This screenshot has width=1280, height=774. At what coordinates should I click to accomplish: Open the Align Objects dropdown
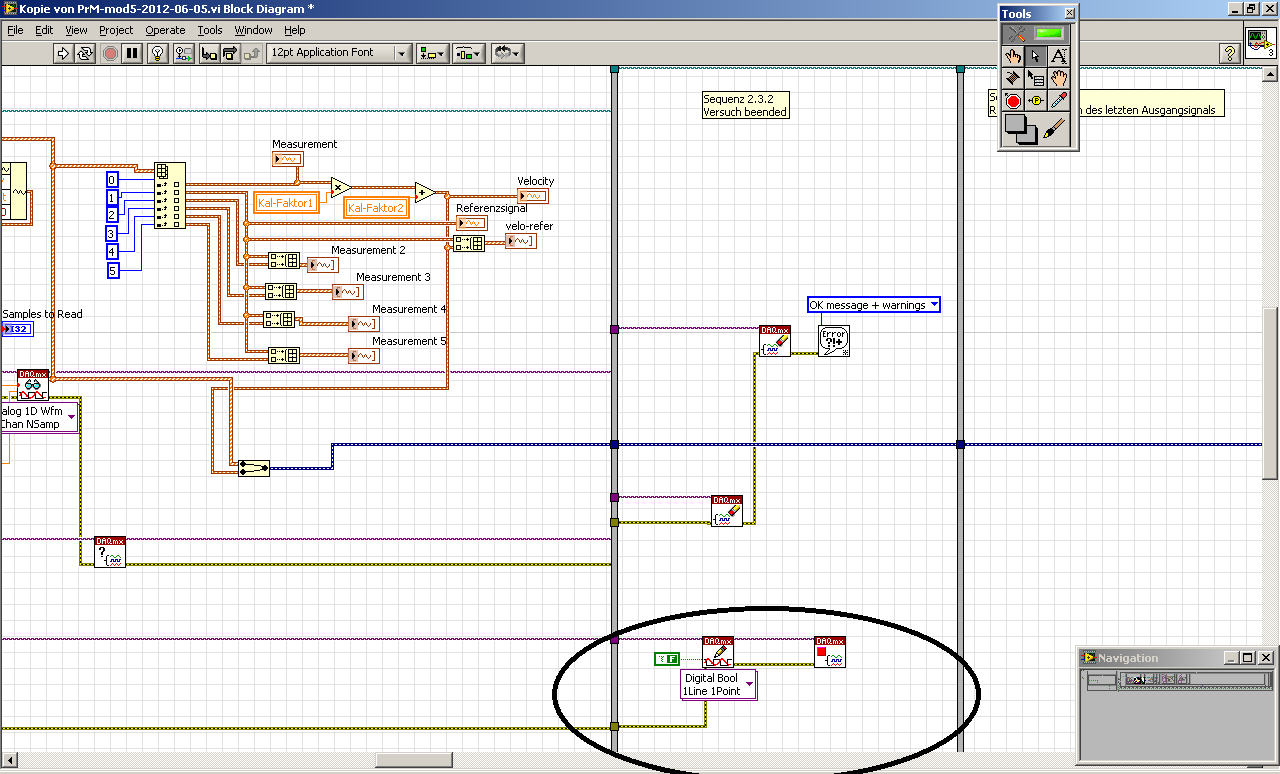pos(433,53)
